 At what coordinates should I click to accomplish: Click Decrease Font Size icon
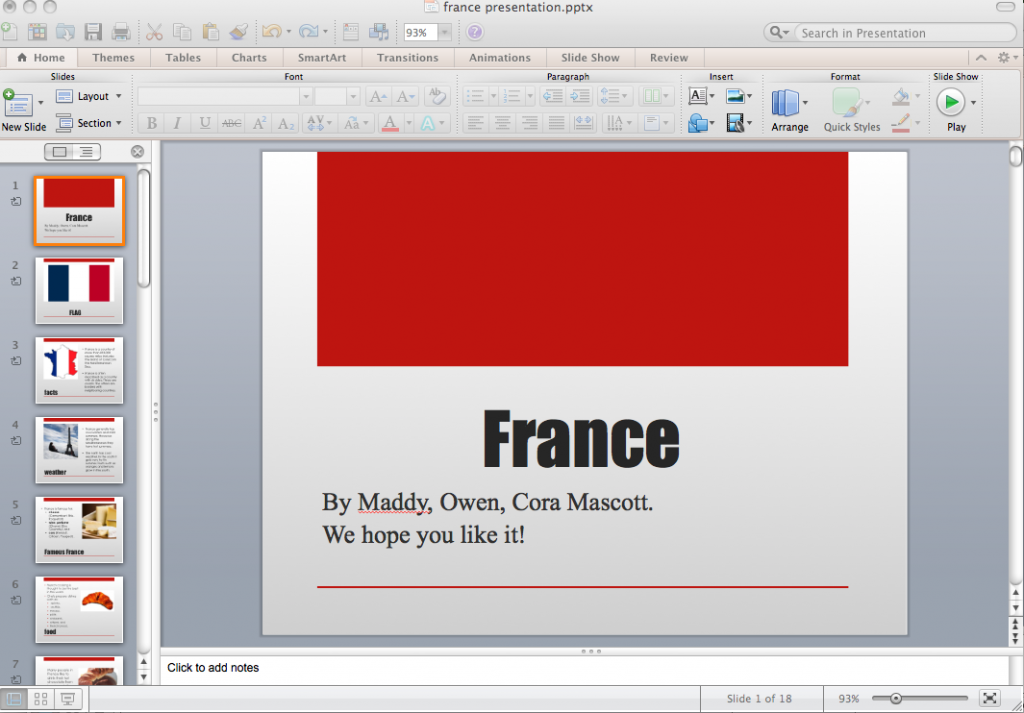tap(405, 97)
